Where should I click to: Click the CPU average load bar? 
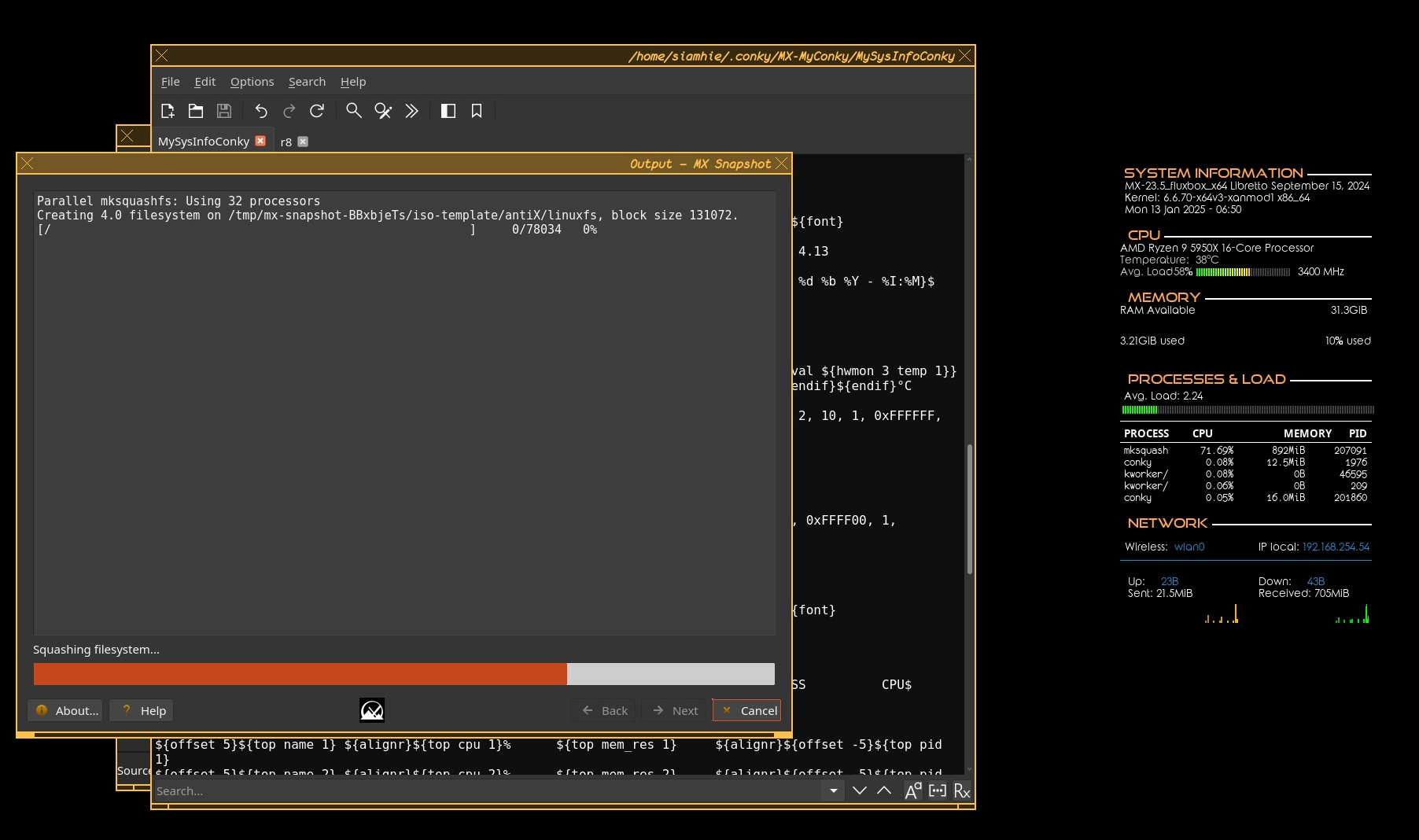pos(1243,272)
